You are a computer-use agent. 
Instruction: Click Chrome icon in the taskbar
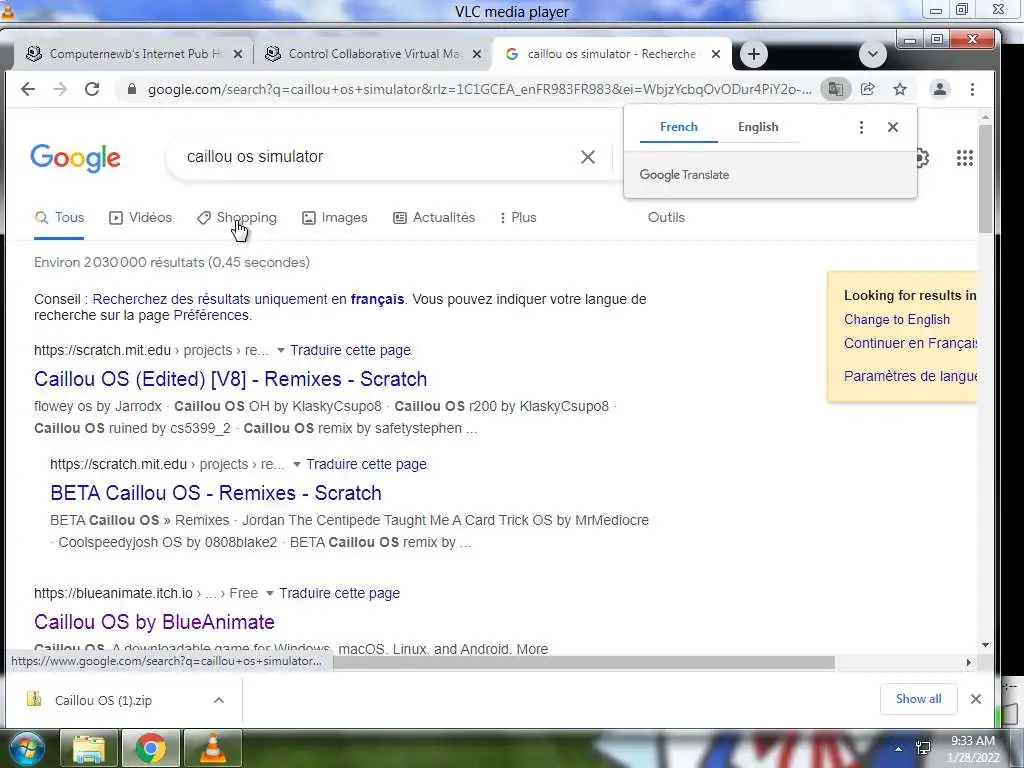pos(150,748)
